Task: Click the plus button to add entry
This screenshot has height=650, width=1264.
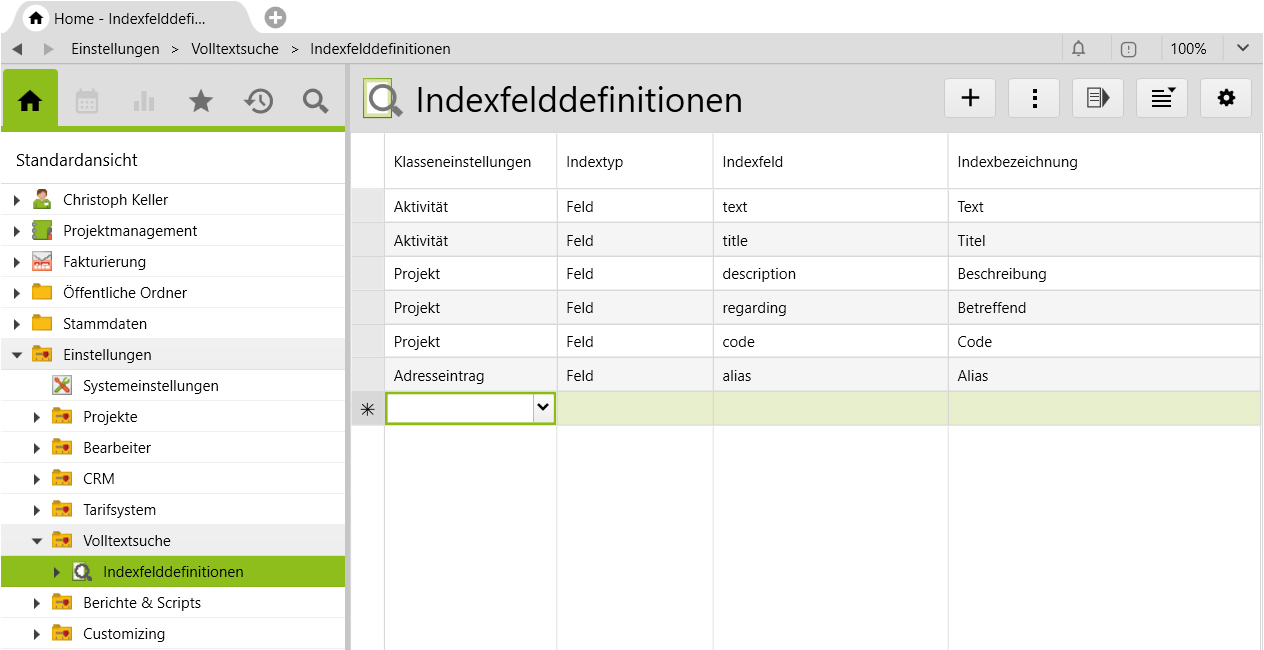Action: pyautogui.click(x=969, y=98)
